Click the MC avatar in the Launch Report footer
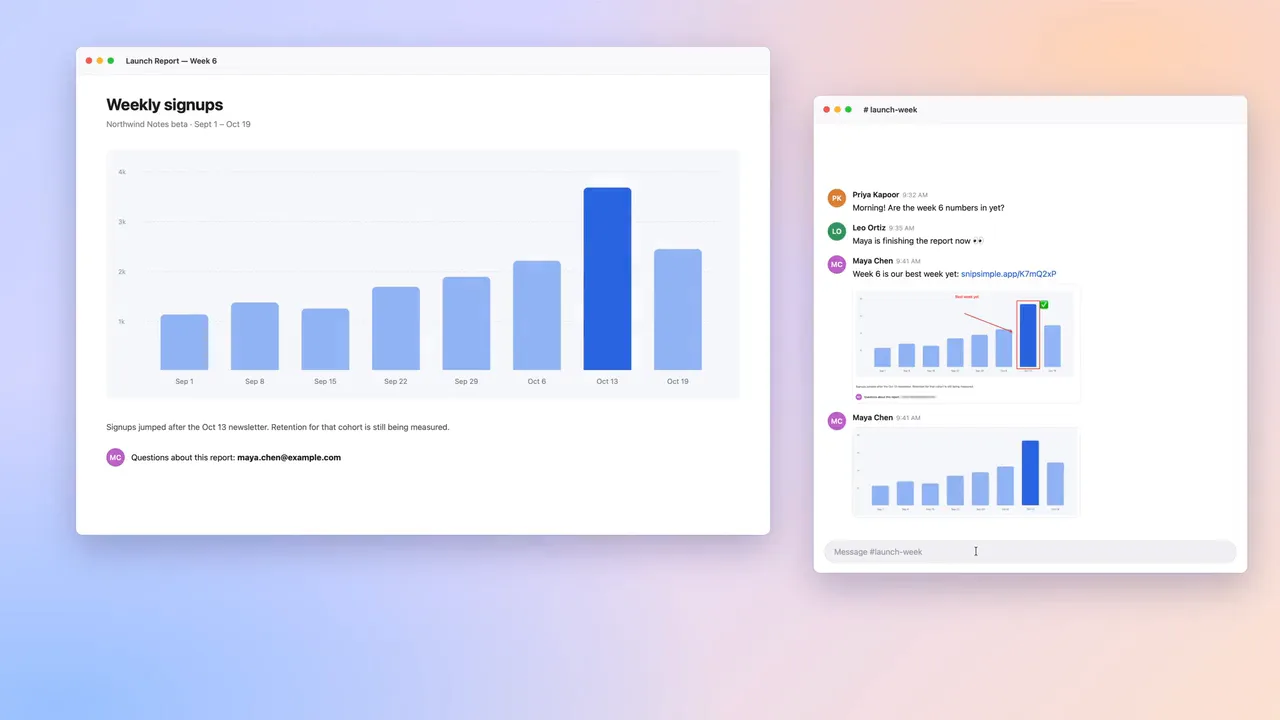1280x720 pixels. [115, 457]
